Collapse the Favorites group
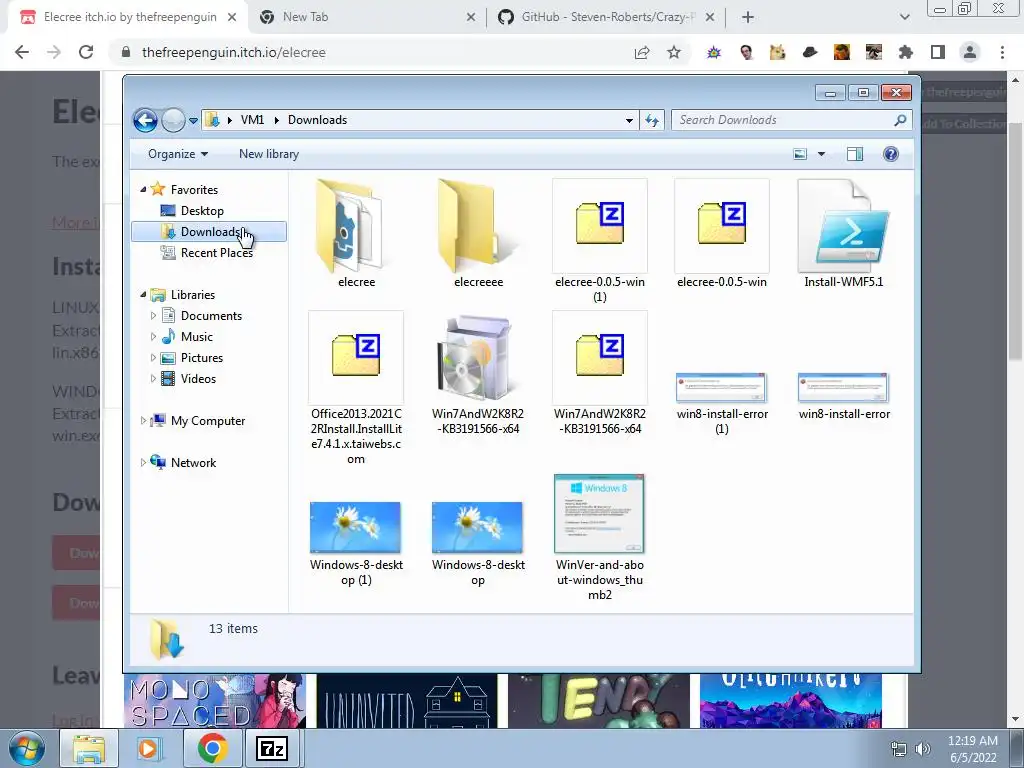Screen dimensions: 1024x768 143,189
